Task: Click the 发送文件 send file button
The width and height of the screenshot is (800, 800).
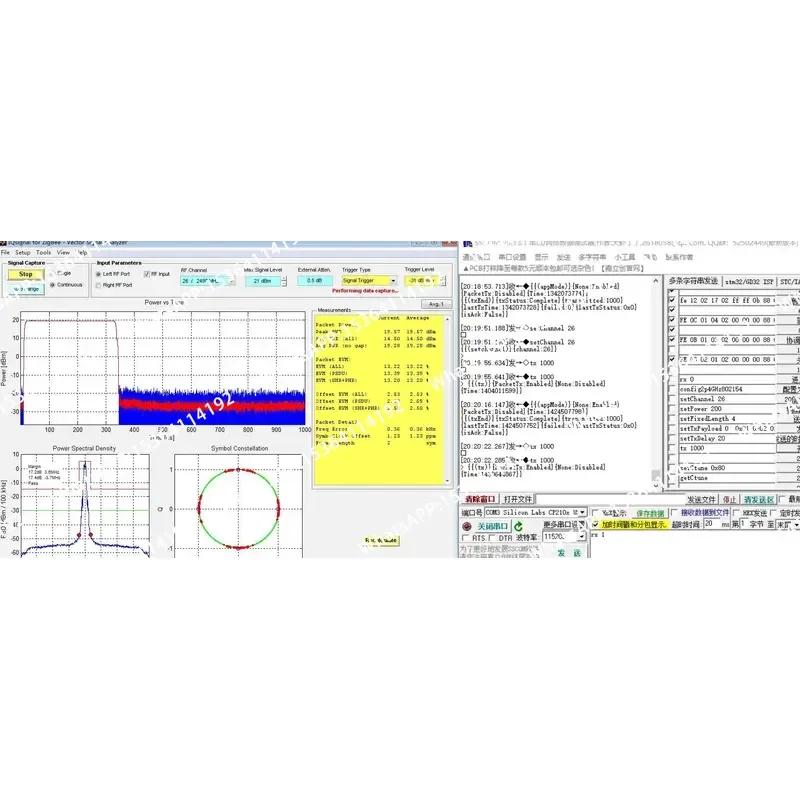Action: tap(702, 499)
